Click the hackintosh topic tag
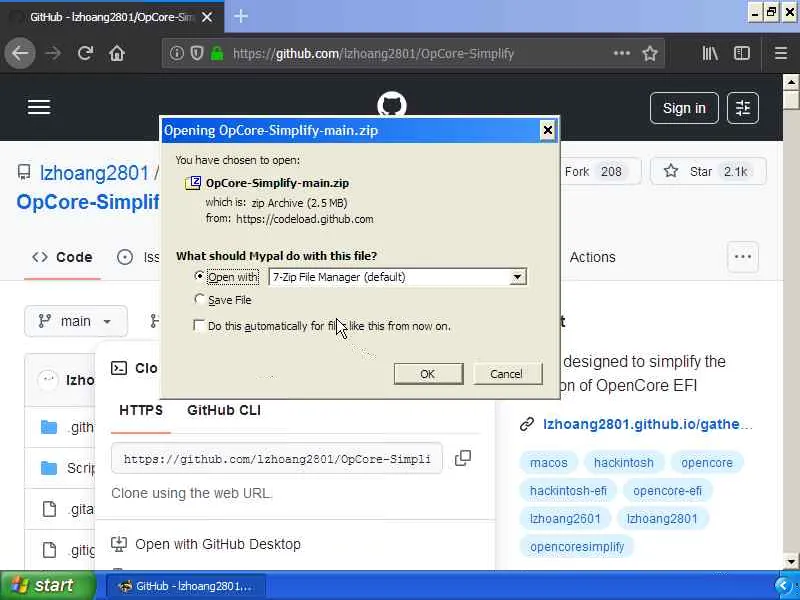 point(623,463)
